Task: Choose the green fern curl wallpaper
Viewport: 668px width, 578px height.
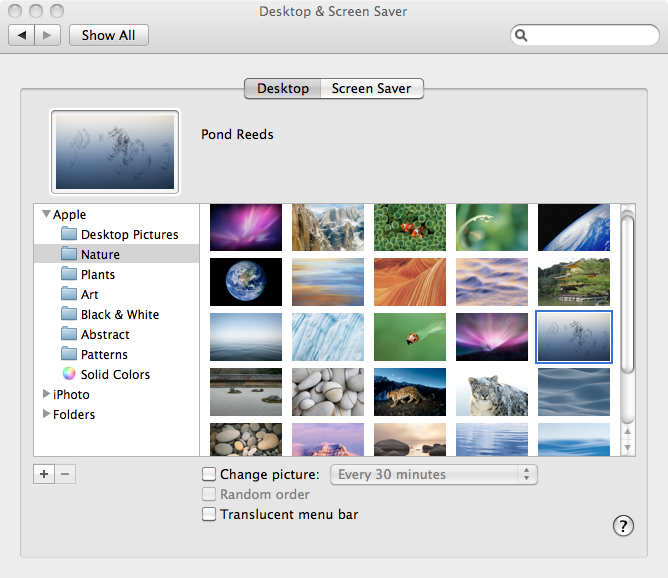Action: [492, 227]
